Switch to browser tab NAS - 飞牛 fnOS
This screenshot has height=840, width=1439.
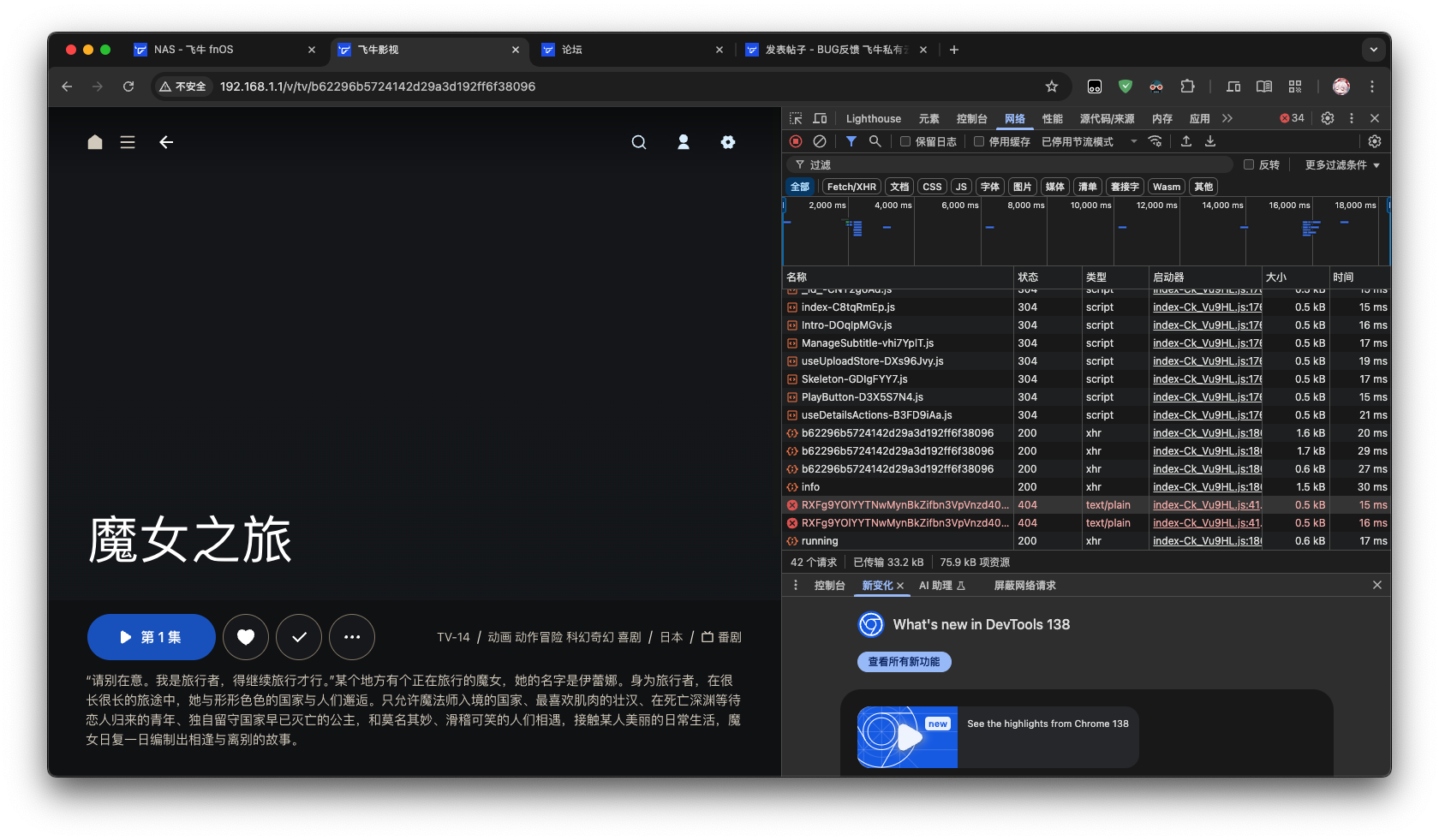pos(224,50)
